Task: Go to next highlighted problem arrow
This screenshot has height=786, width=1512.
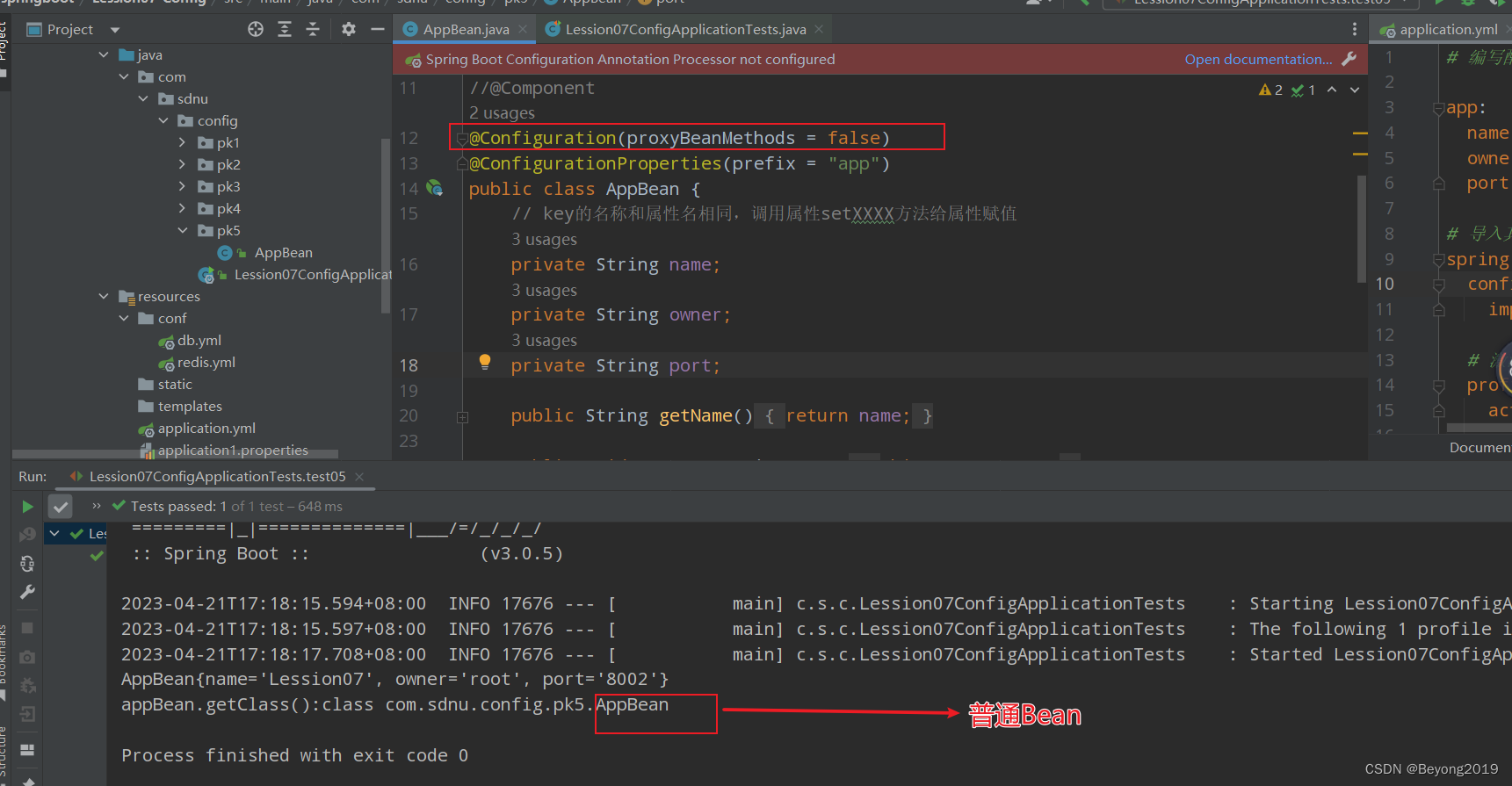Action: [x=1355, y=90]
